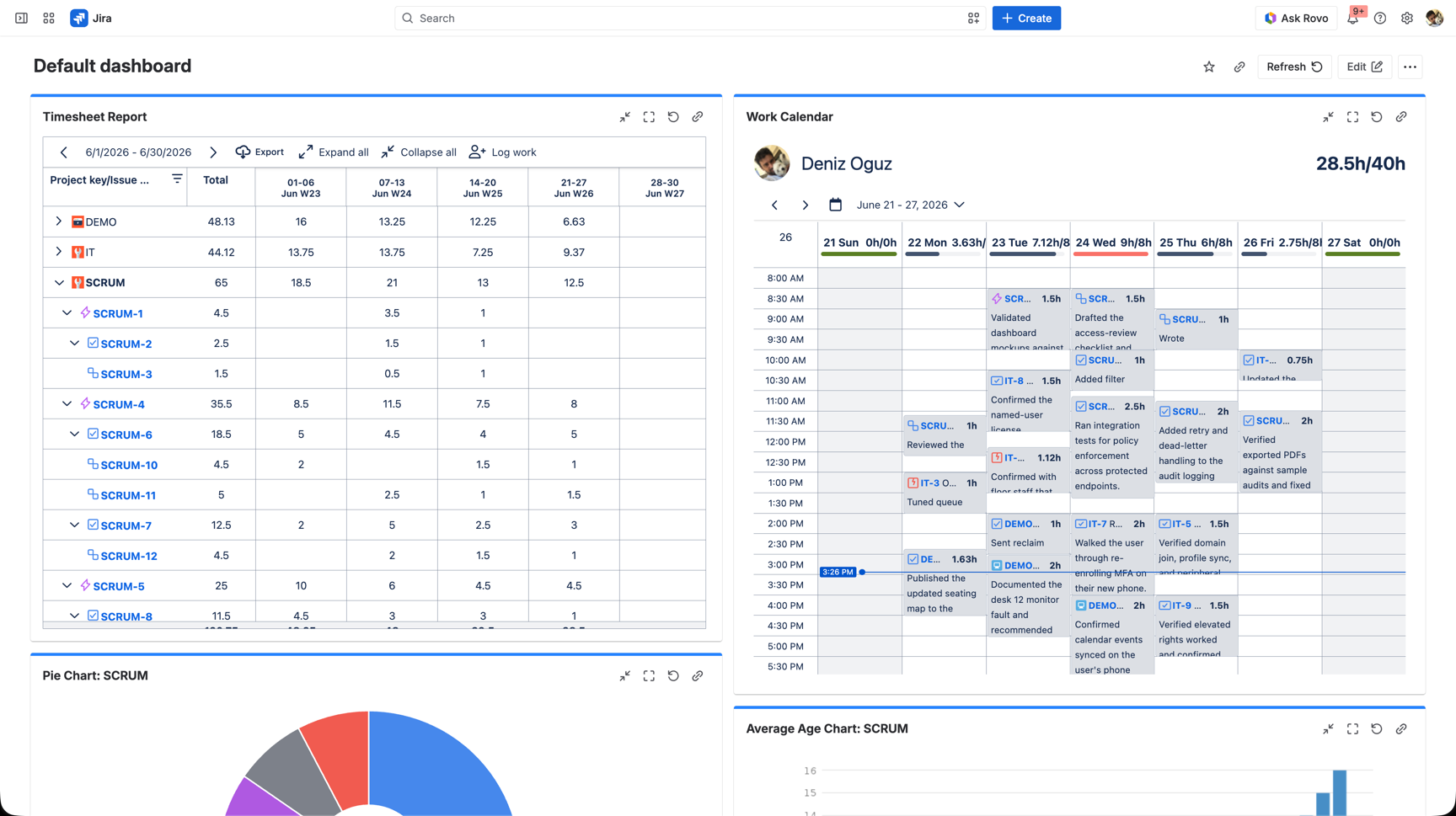Viewport: 1456px width, 816px height.
Task: Open dashboard more actions menu
Action: (1410, 67)
